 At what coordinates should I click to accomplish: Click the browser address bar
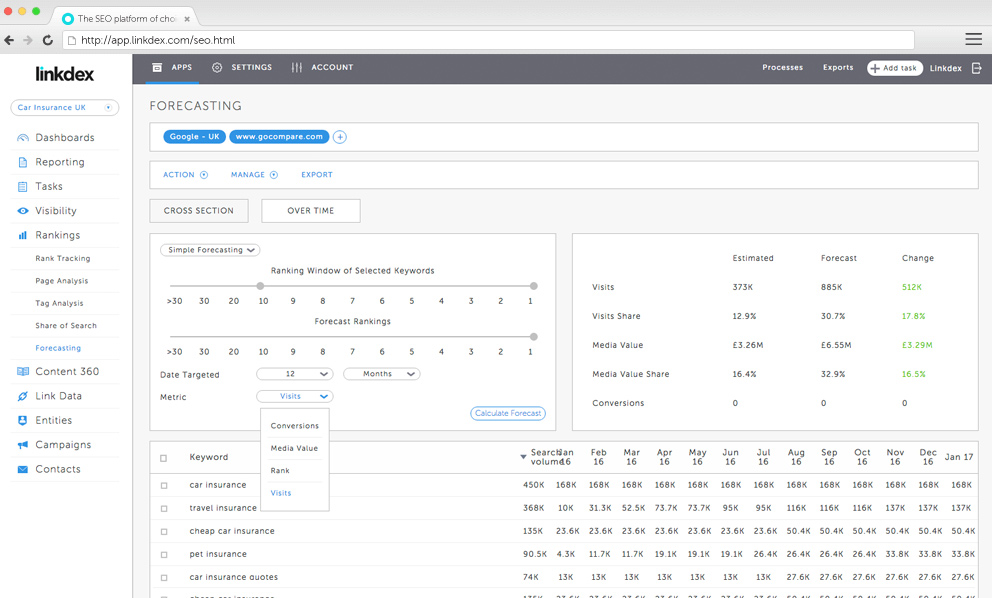point(488,40)
